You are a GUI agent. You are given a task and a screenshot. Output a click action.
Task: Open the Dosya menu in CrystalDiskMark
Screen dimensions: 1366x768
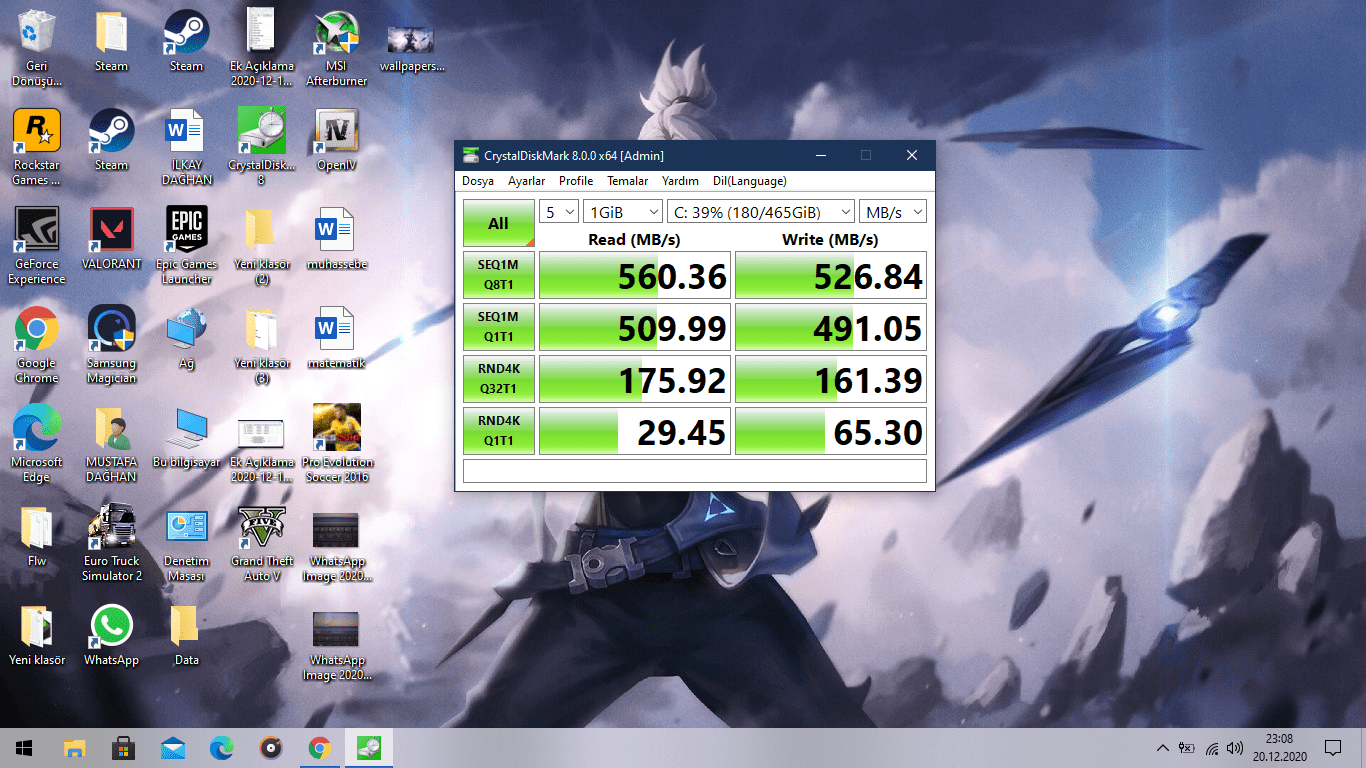point(478,181)
